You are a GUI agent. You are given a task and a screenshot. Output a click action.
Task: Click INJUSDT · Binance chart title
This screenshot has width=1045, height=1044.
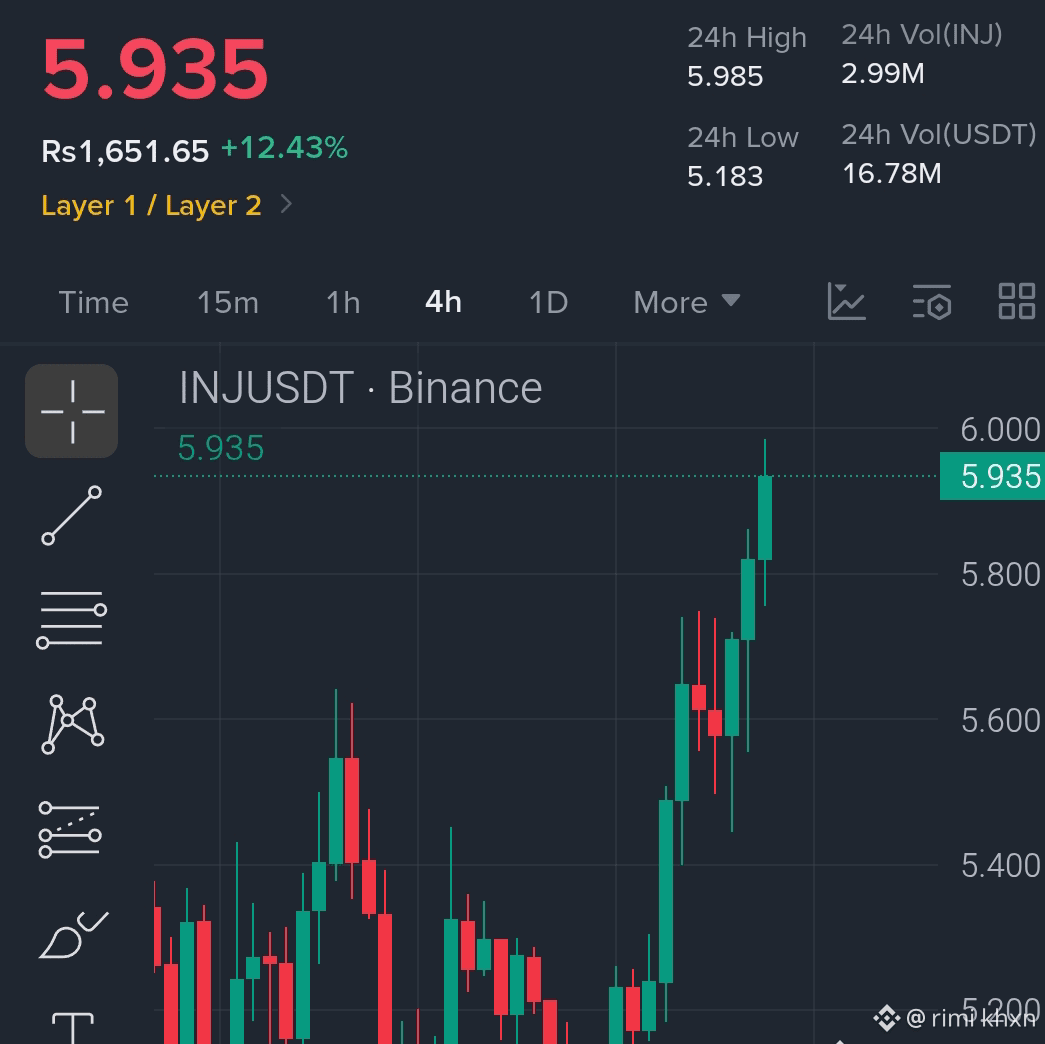(x=361, y=387)
